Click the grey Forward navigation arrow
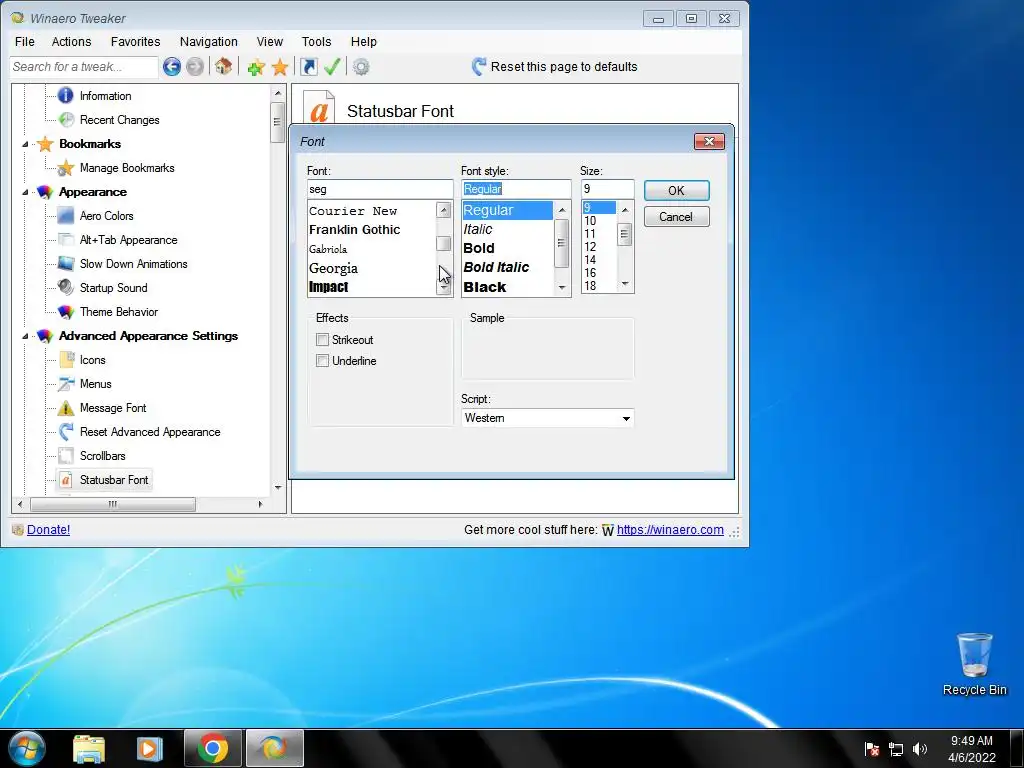This screenshot has width=1024, height=768. point(195,67)
